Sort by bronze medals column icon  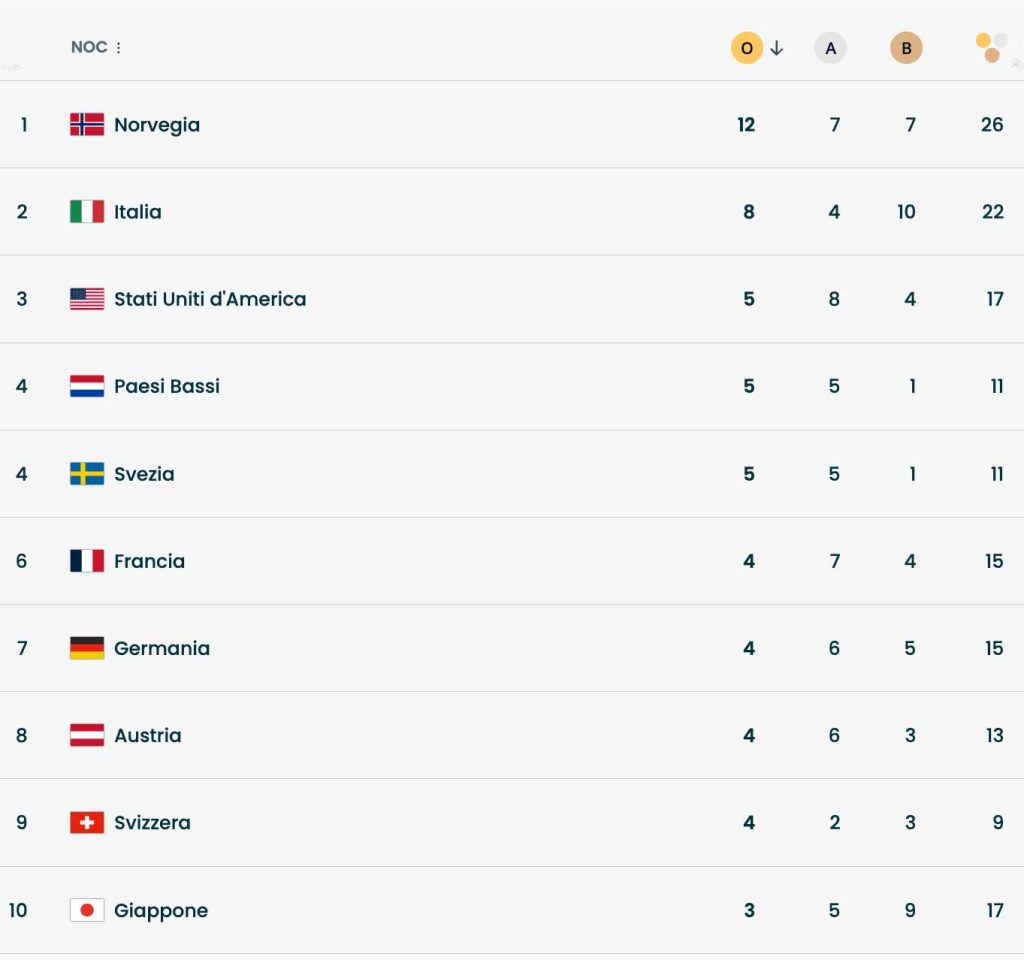(x=906, y=48)
